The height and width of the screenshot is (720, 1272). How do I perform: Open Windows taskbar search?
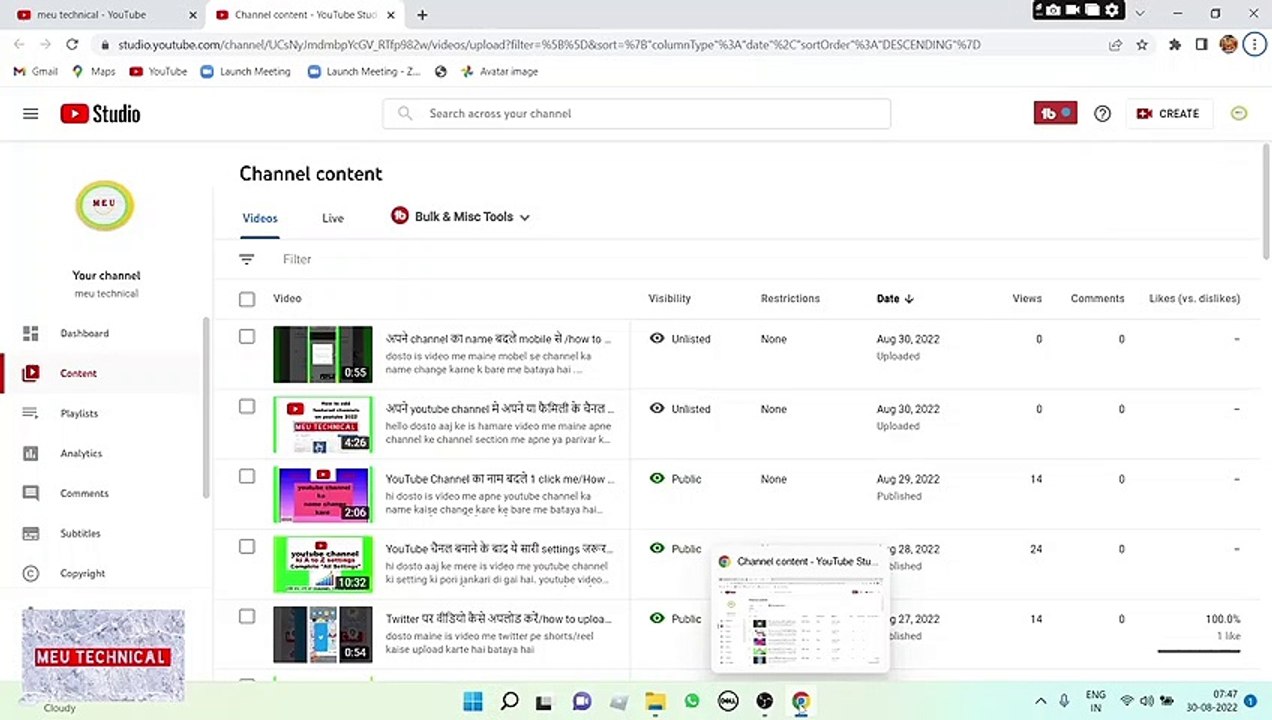[509, 701]
